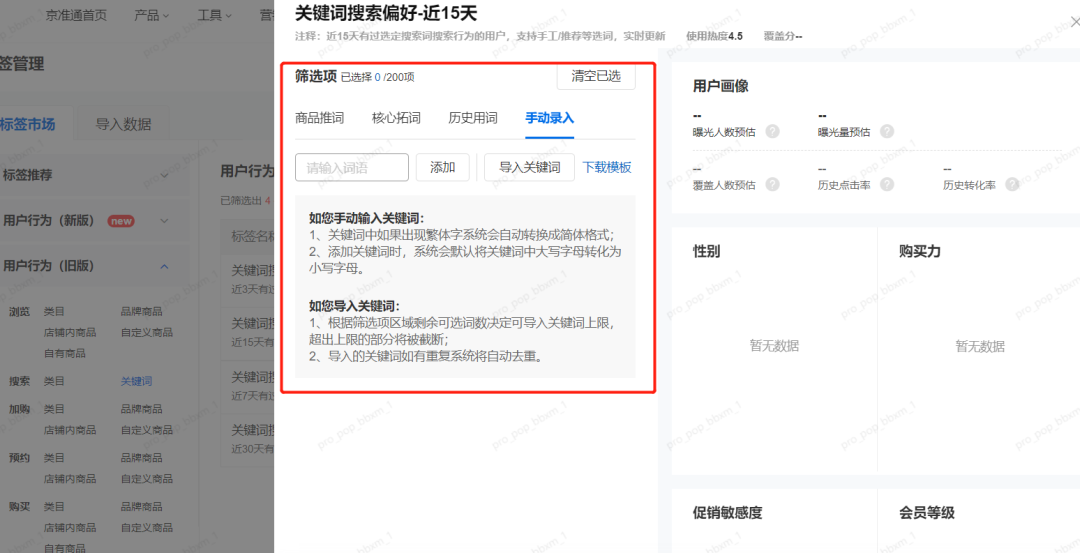Select 类目 in the 加购 row
The height and width of the screenshot is (553, 1080).
click(x=54, y=409)
